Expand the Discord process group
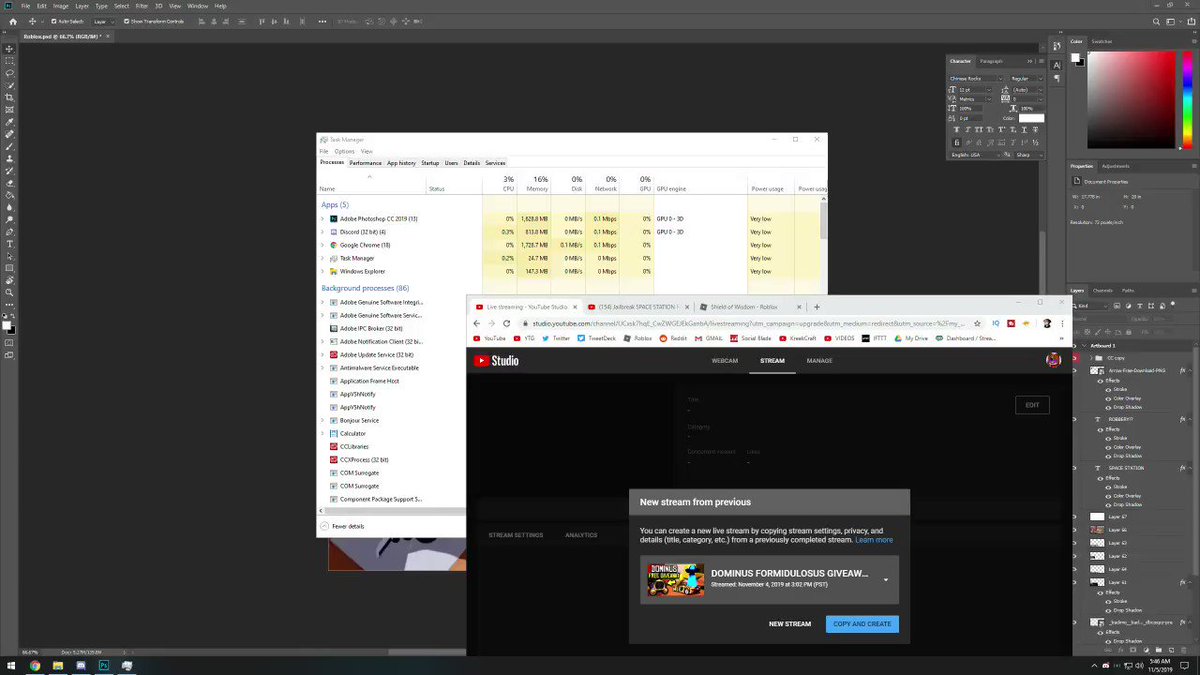The height and width of the screenshot is (675, 1200). 323,232
